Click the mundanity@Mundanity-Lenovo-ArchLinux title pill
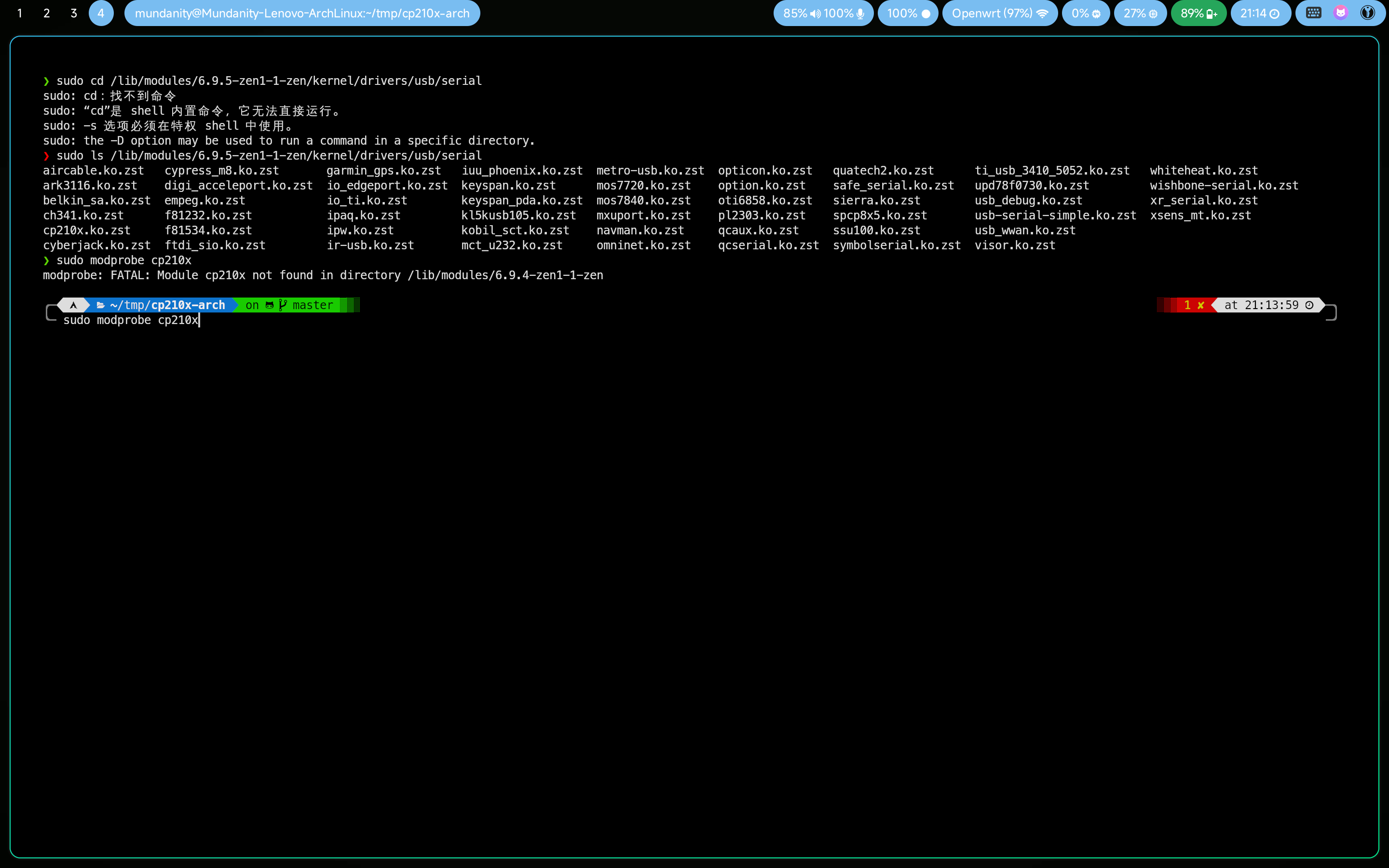Viewport: 1389px width, 868px height. pos(301,13)
